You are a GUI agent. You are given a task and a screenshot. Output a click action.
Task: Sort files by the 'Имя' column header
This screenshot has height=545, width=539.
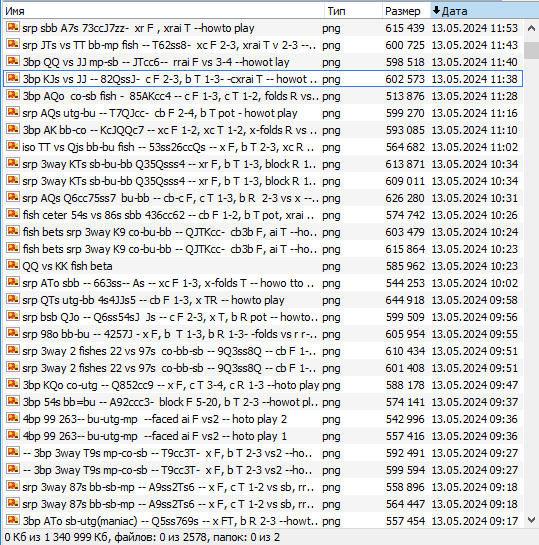[163, 11]
